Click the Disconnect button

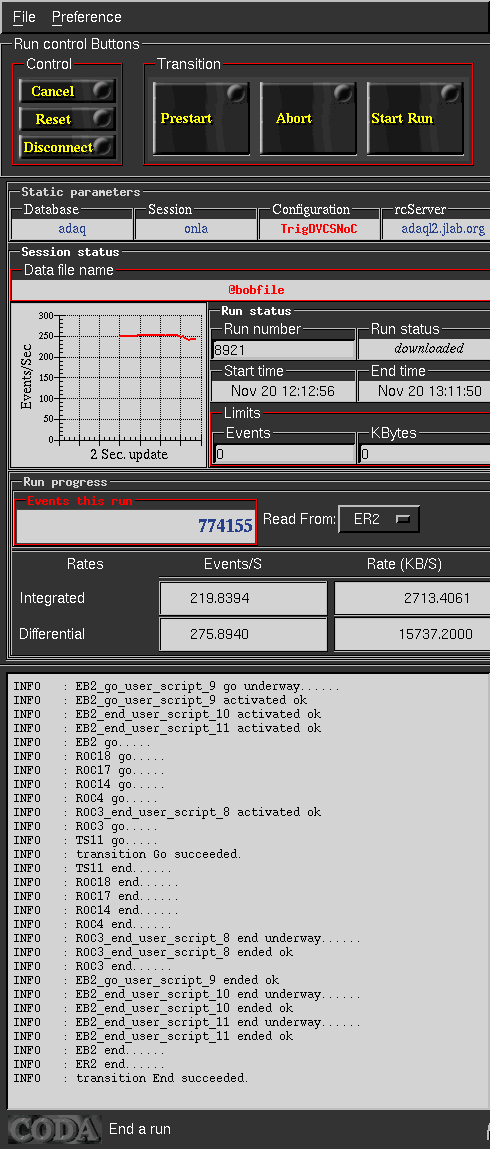tap(67, 147)
